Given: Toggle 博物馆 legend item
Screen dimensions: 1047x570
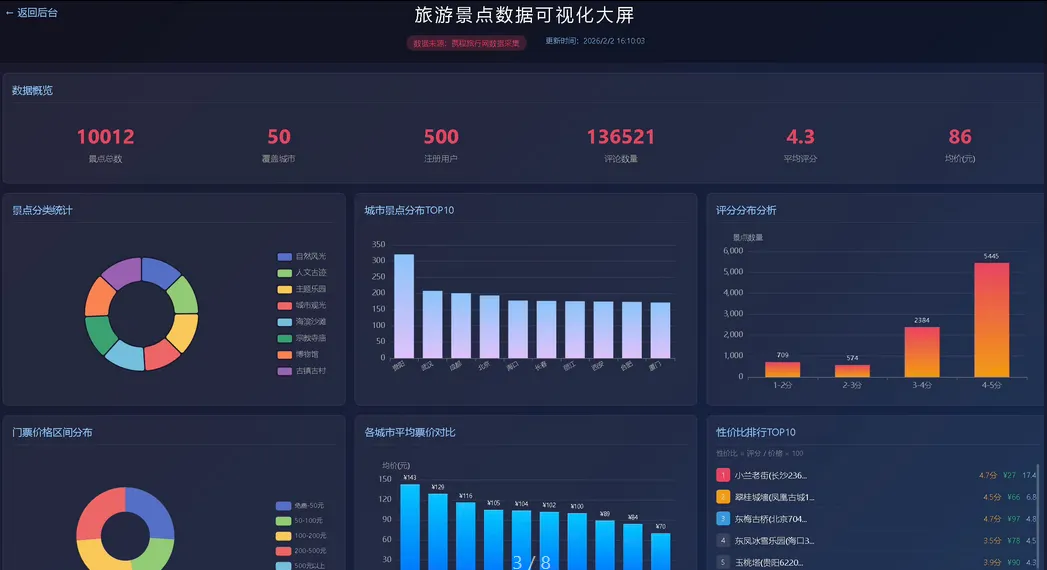Looking at the screenshot, I should point(298,354).
